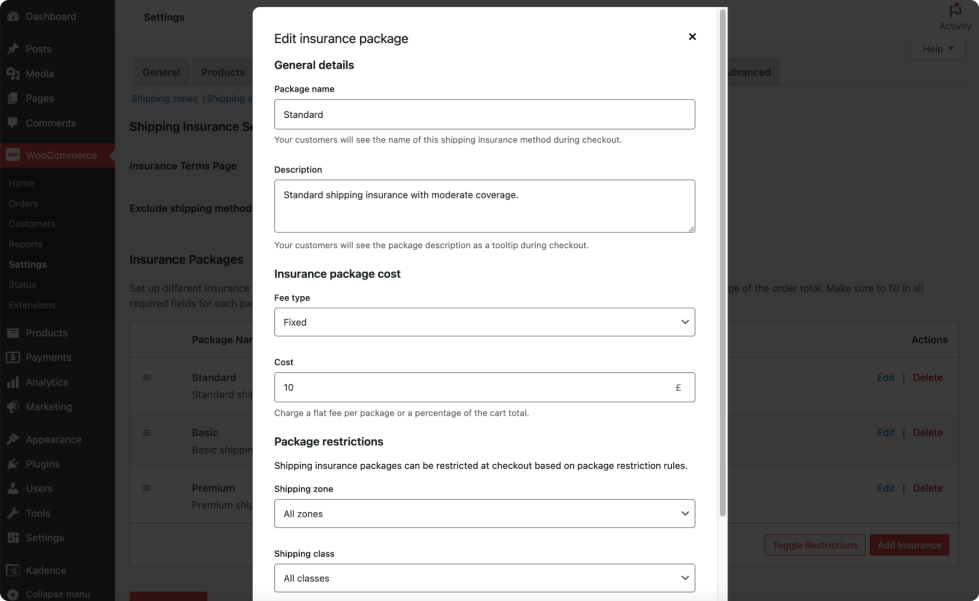Open the Shipping zone dropdown
This screenshot has height=601, width=979.
pos(484,513)
